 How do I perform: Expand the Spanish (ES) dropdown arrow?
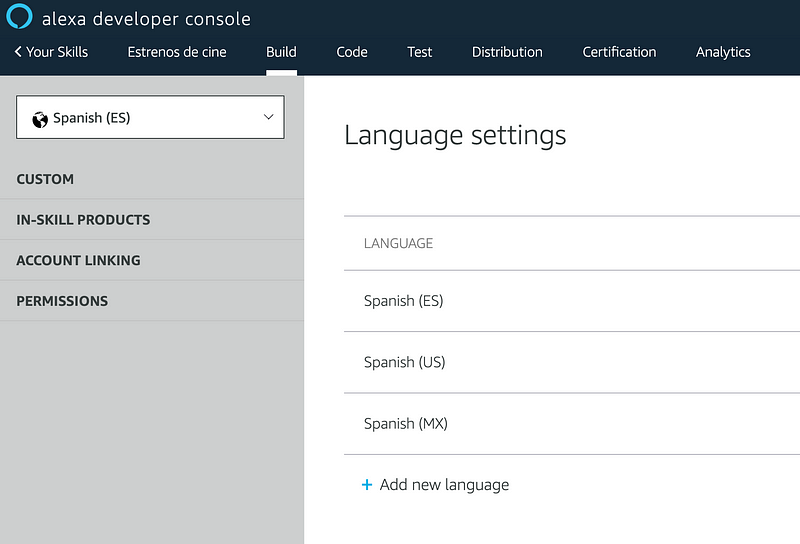(x=268, y=117)
